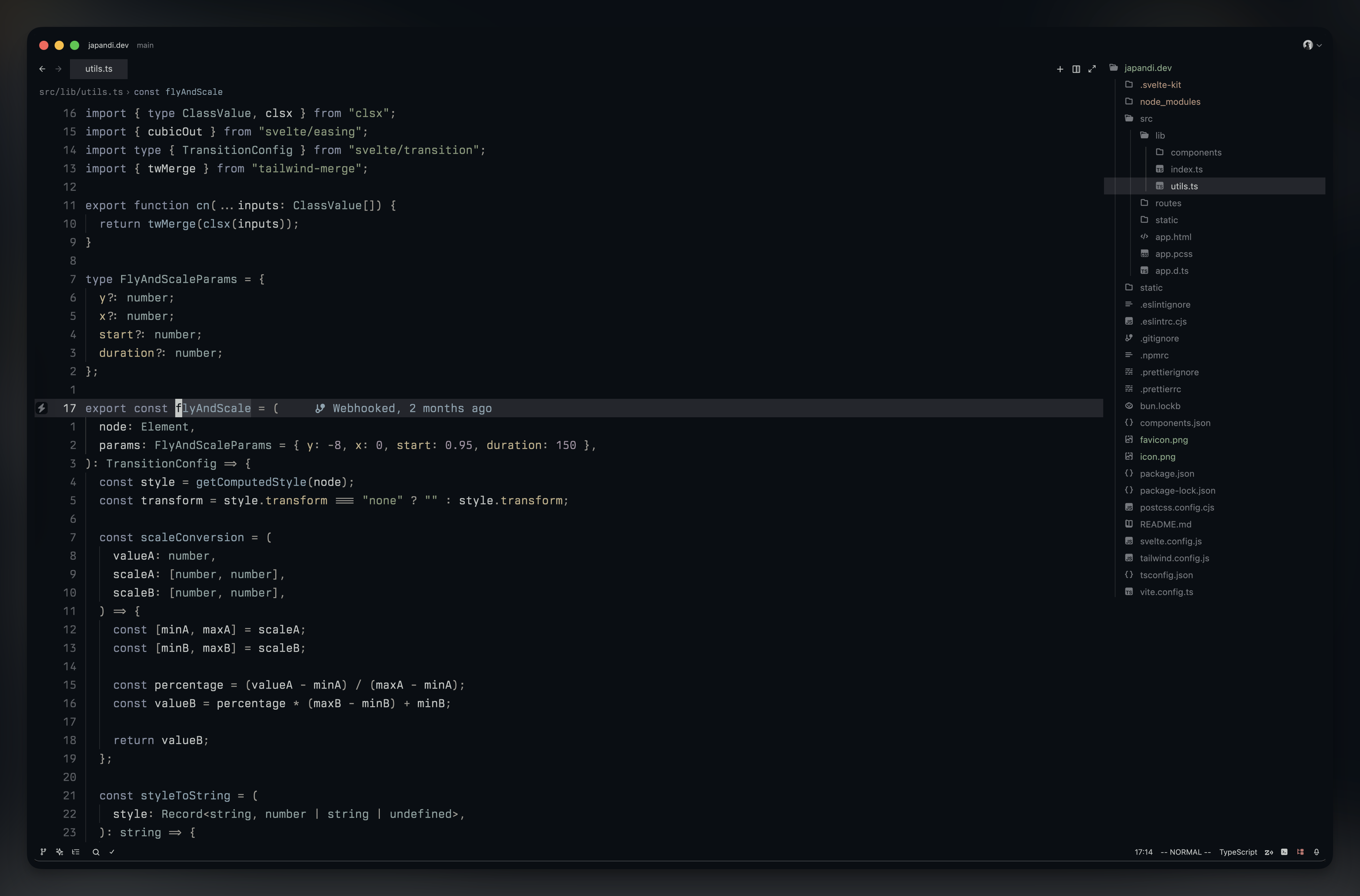Expand the components folder in lib
1360x896 pixels.
click(x=1195, y=153)
